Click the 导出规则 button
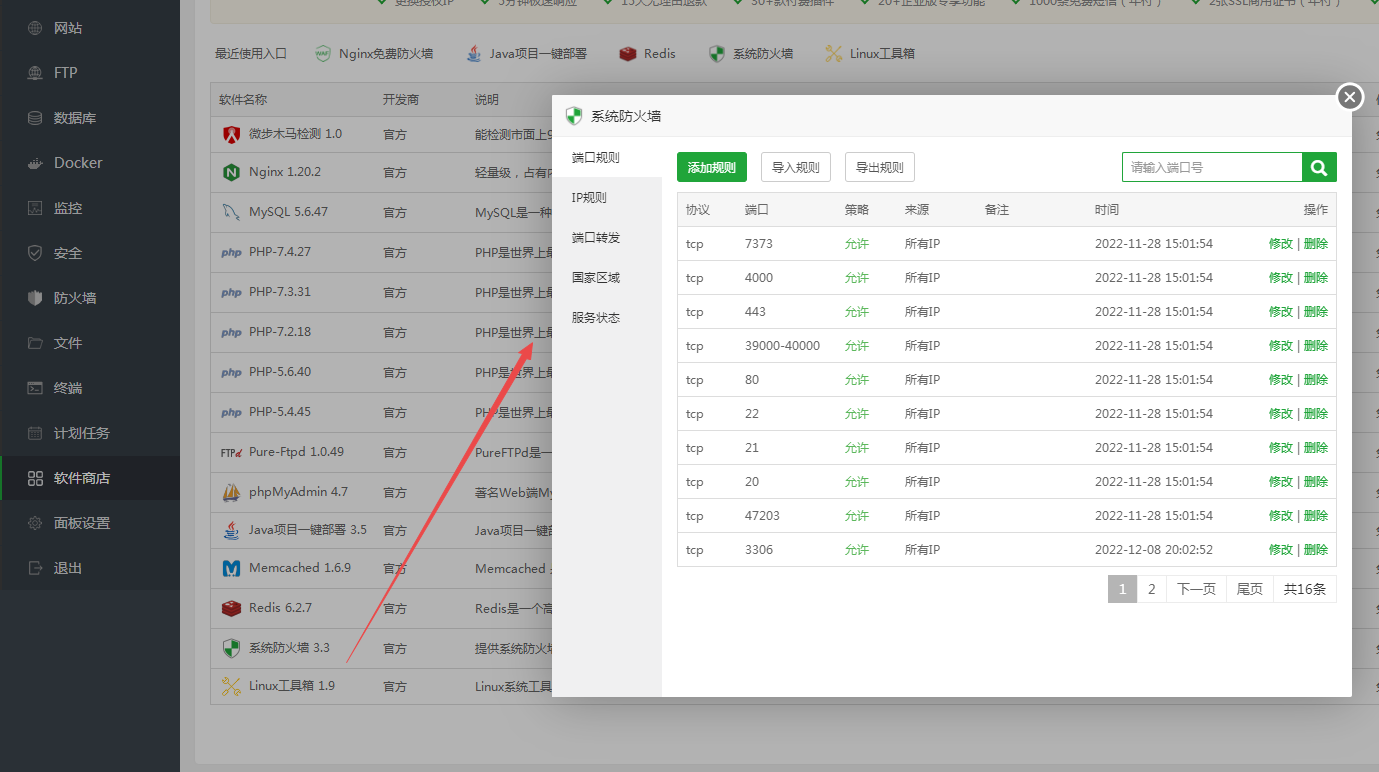The height and width of the screenshot is (772, 1379). click(880, 167)
